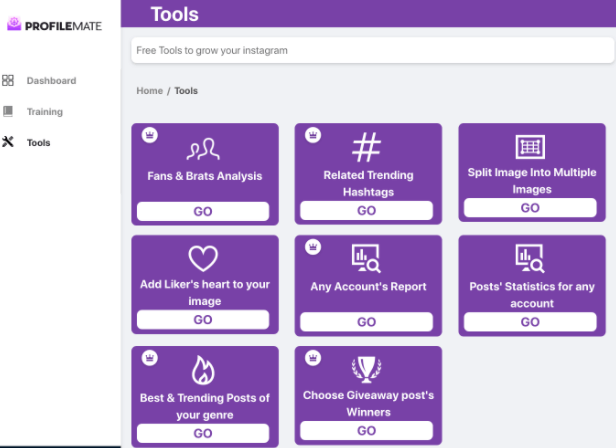Image resolution: width=616 pixels, height=448 pixels.
Task: Click the crown badge on Fans & Brats card
Action: pyautogui.click(x=150, y=135)
